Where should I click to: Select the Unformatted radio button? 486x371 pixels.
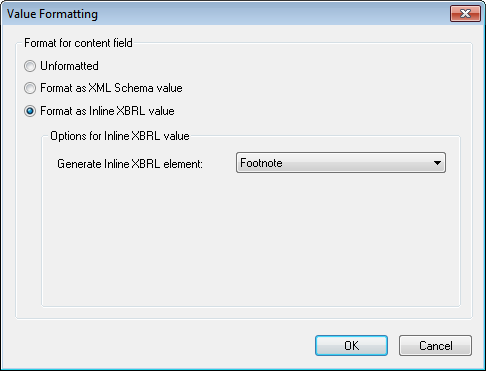coord(30,66)
